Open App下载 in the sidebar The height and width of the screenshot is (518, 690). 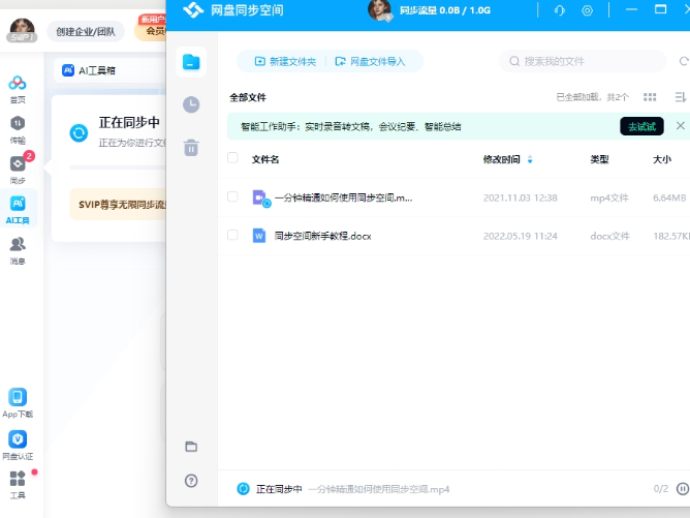pyautogui.click(x=18, y=403)
